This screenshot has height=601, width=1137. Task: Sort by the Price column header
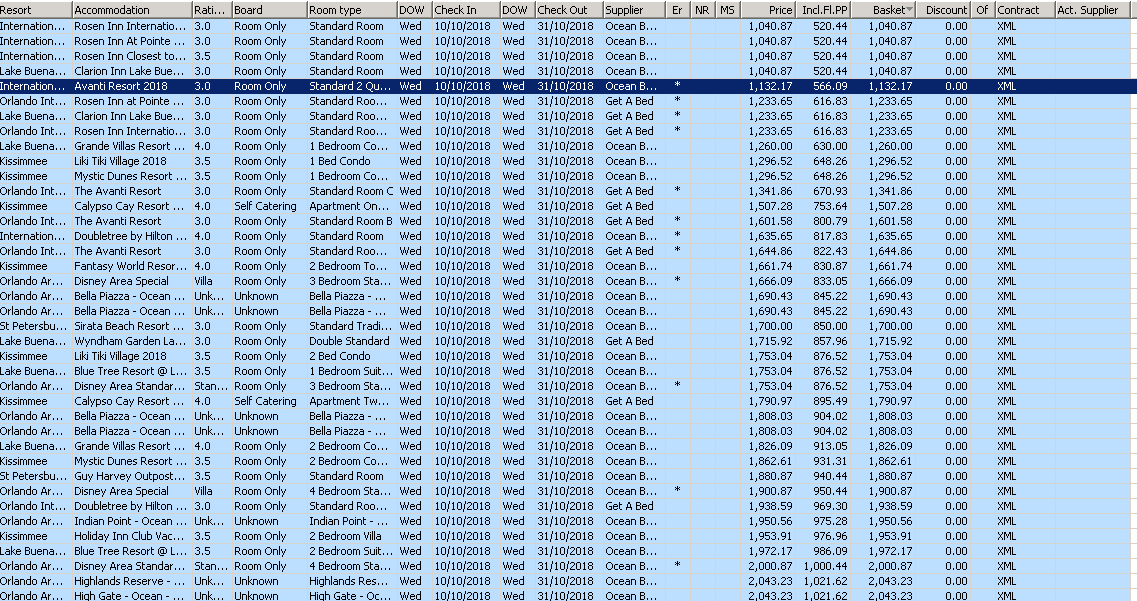(x=768, y=9)
